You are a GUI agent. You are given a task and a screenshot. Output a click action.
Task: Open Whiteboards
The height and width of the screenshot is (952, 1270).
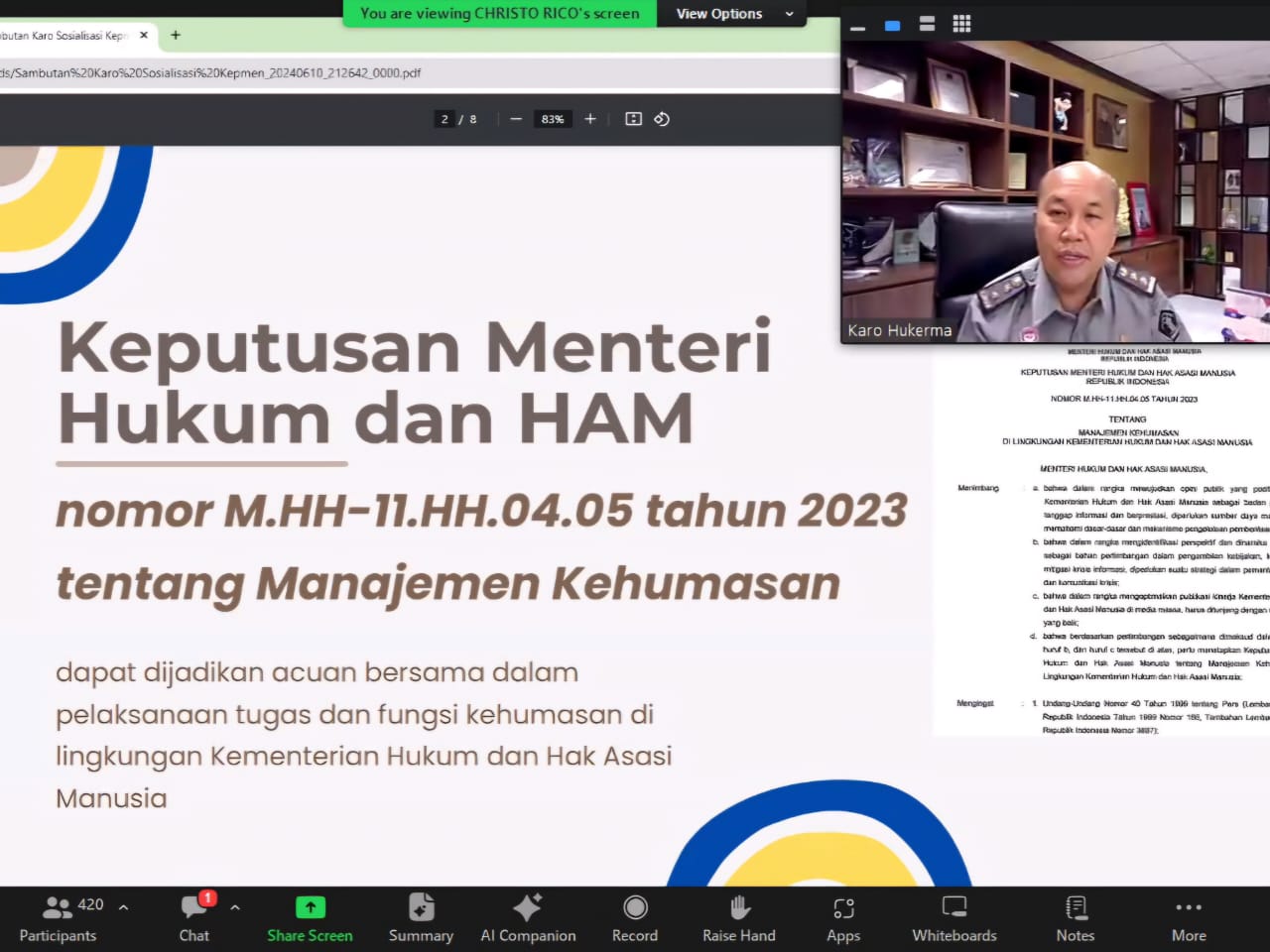[954, 919]
